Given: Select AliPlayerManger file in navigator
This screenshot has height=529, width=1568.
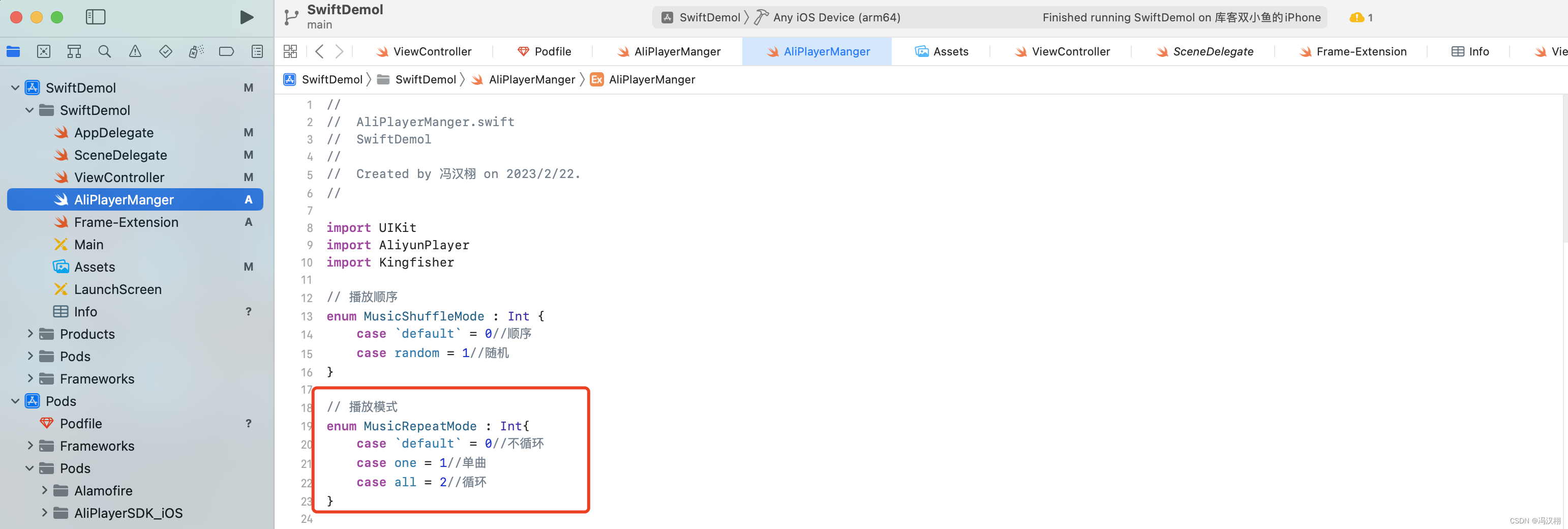Looking at the screenshot, I should [135, 200].
